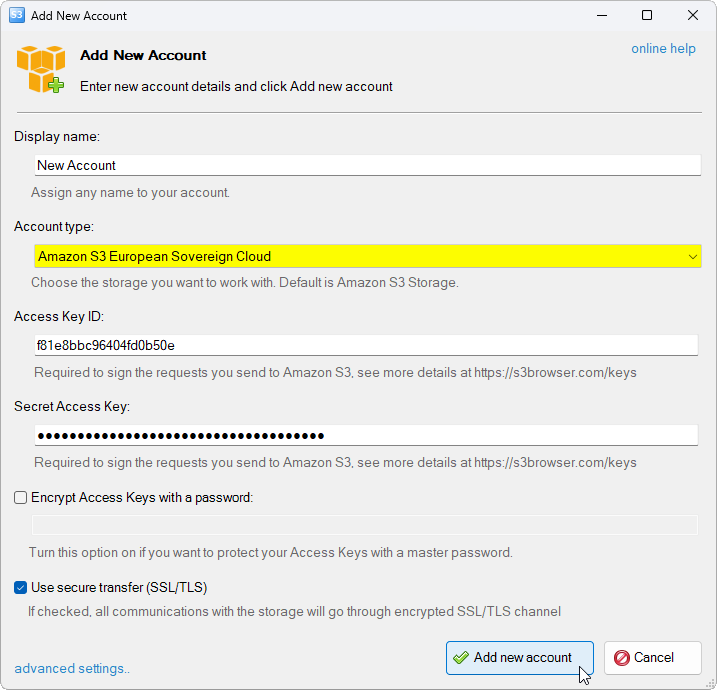Click the Cancel button
The width and height of the screenshot is (717, 690).
click(x=653, y=658)
